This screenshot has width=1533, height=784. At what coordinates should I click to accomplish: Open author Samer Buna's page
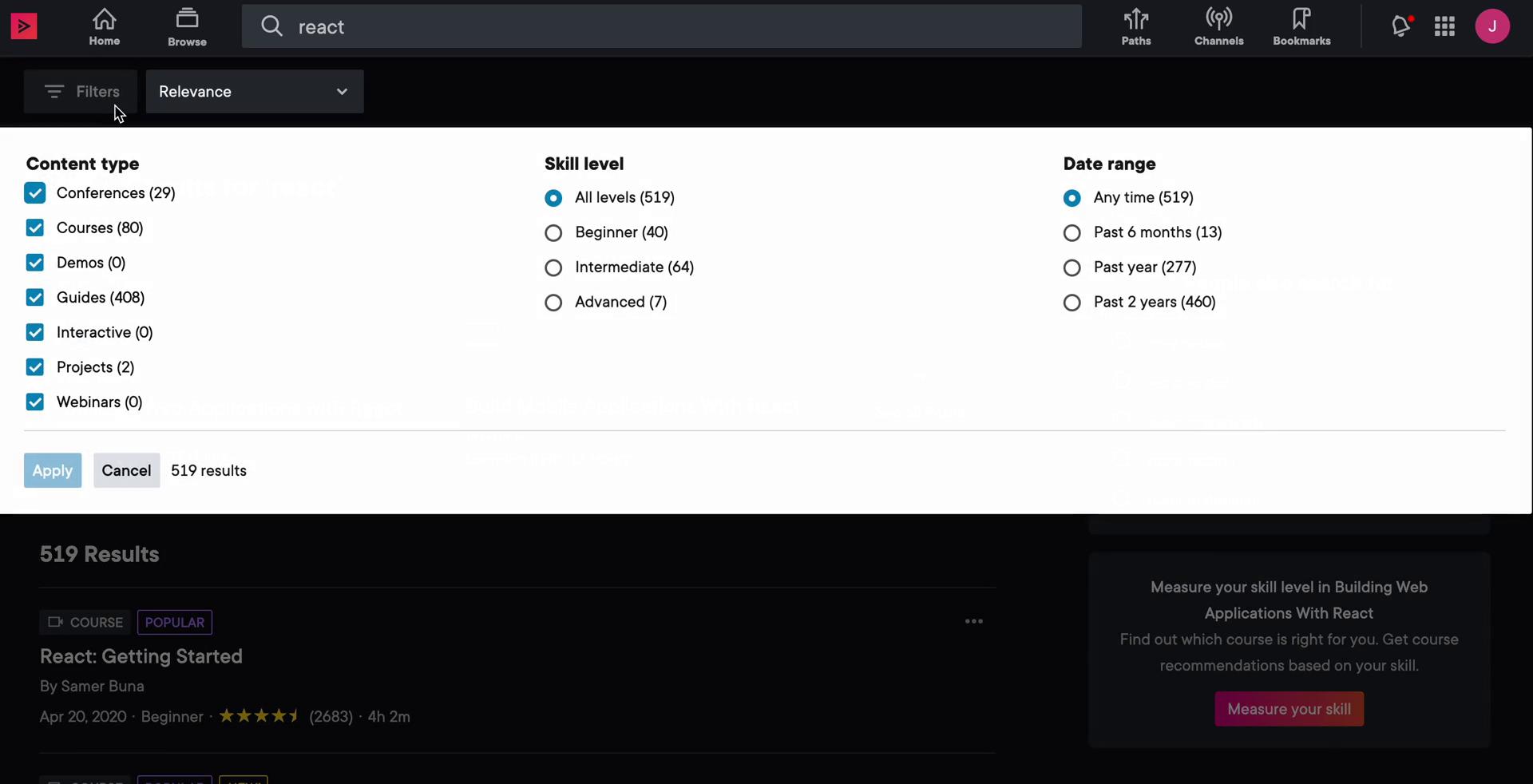tap(103, 687)
